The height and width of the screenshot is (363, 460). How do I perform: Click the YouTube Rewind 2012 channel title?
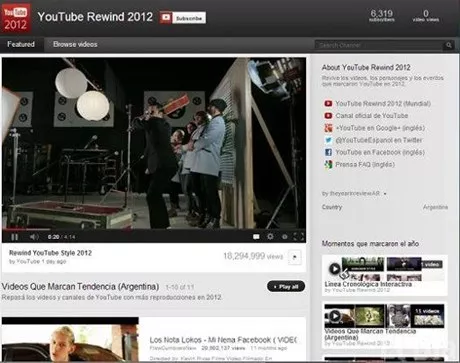click(95, 17)
